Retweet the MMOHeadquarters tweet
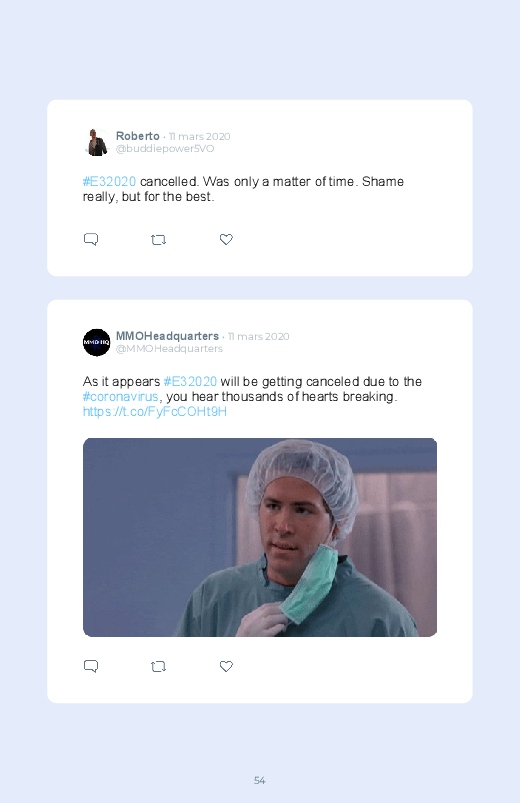The image size is (520, 803). 158,666
